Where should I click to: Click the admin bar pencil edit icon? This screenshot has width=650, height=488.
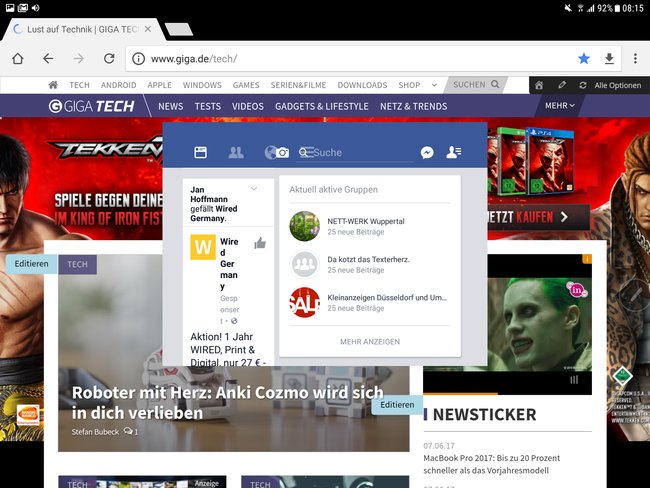(x=562, y=85)
